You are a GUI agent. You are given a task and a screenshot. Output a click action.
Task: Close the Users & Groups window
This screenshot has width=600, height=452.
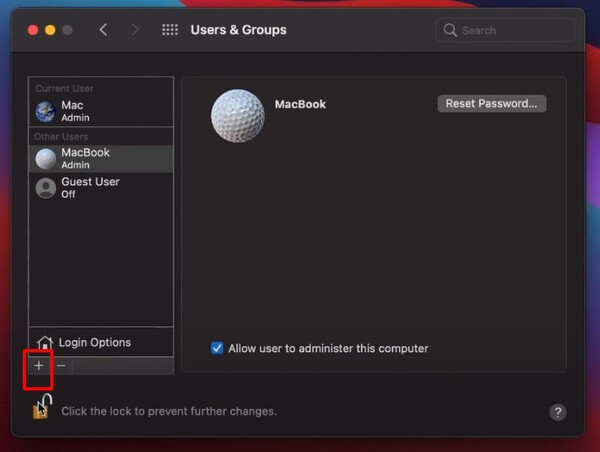click(x=33, y=30)
